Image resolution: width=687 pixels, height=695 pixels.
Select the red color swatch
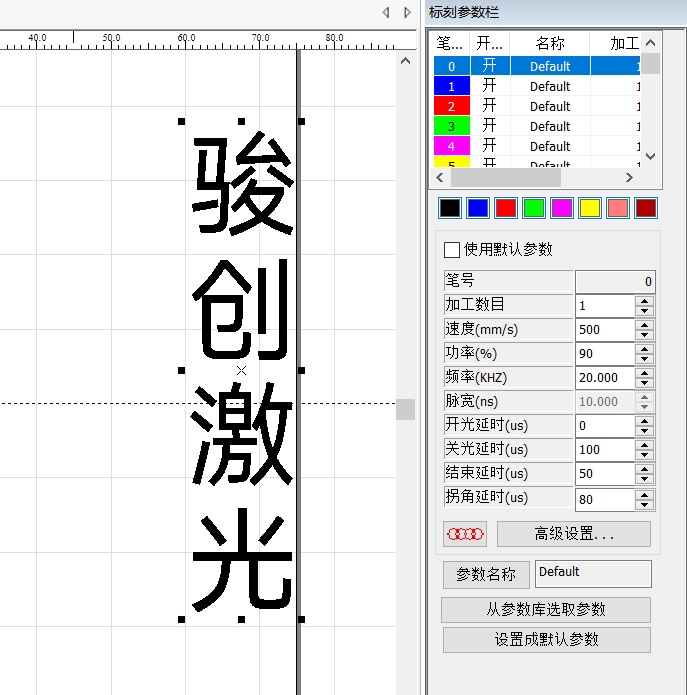tap(506, 208)
